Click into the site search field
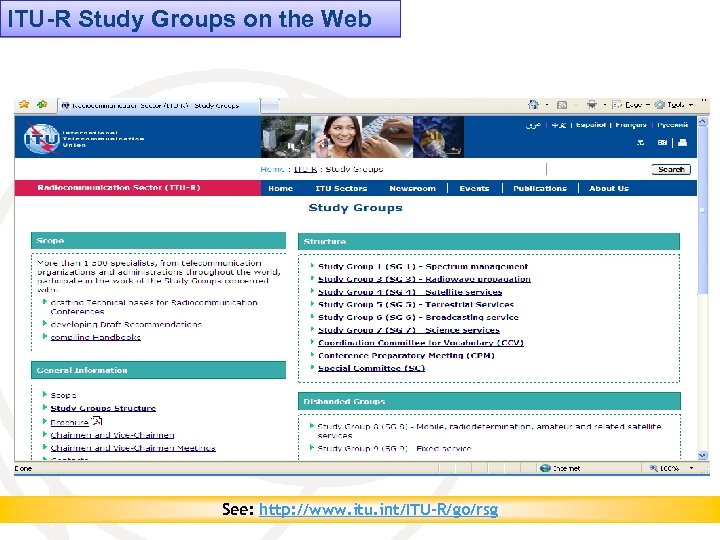The width and height of the screenshot is (720, 540). click(598, 169)
